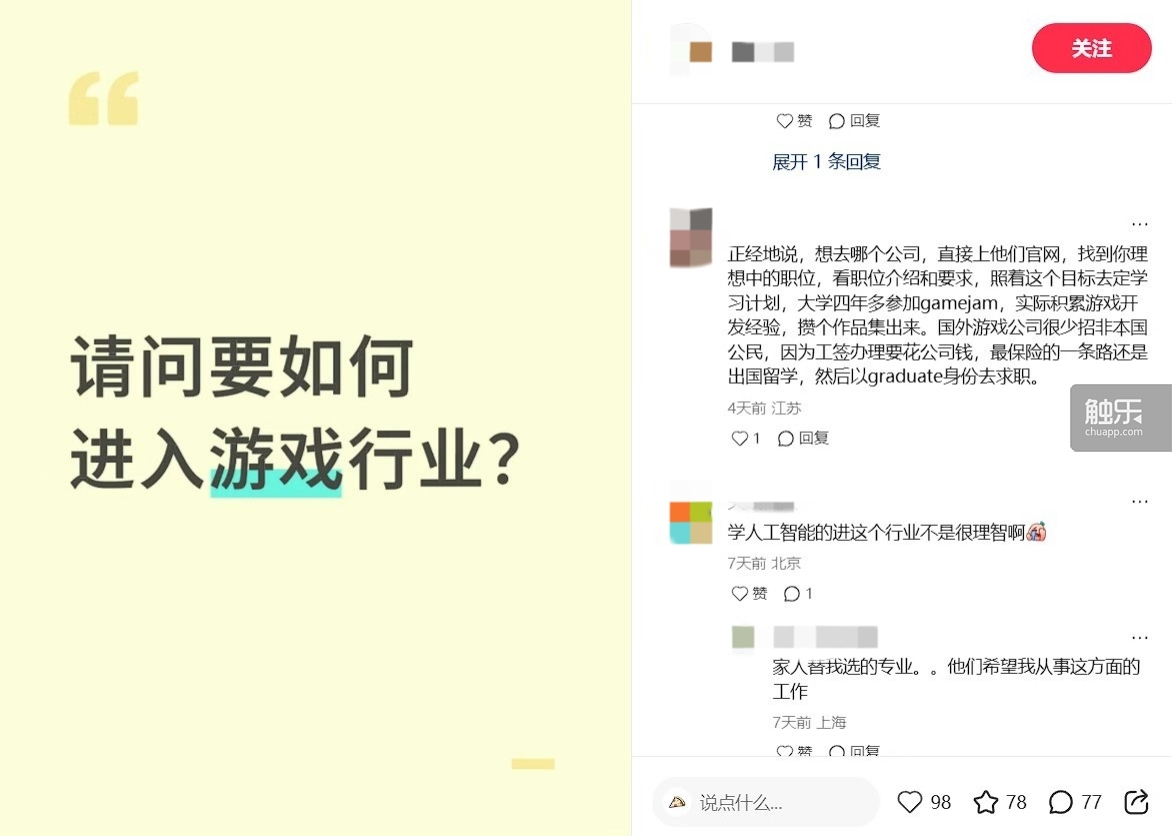Click the colorful avatar of the Beijing commenter

pos(691,522)
